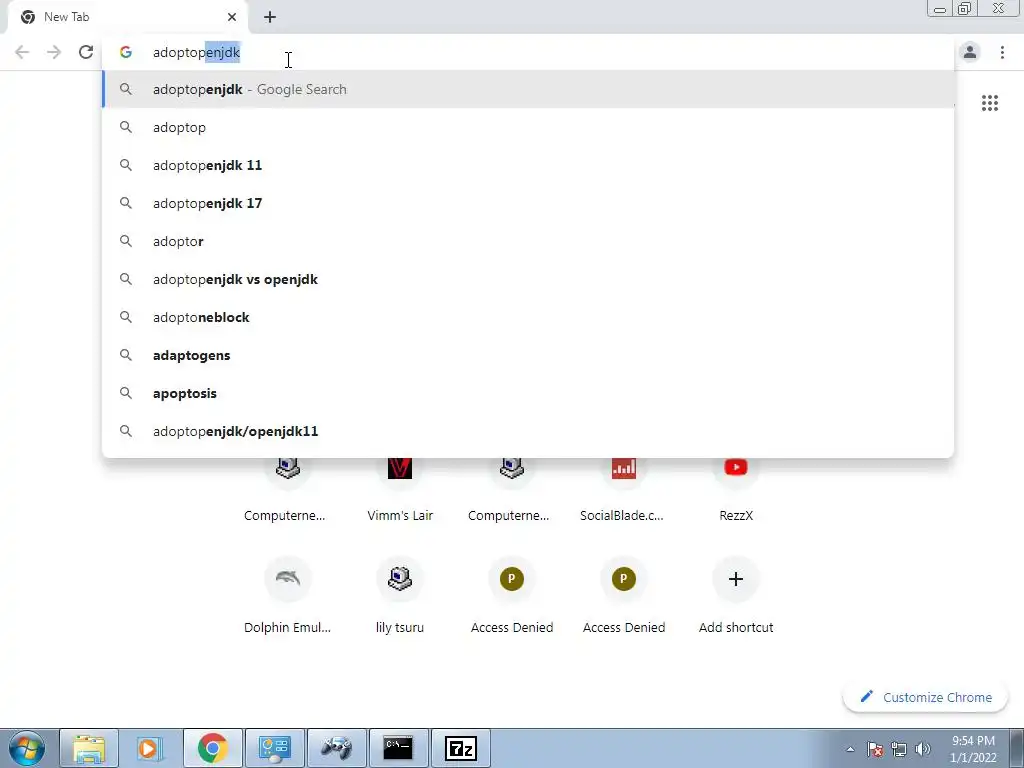
Task: Open the Google apps grid icon
Action: click(990, 103)
